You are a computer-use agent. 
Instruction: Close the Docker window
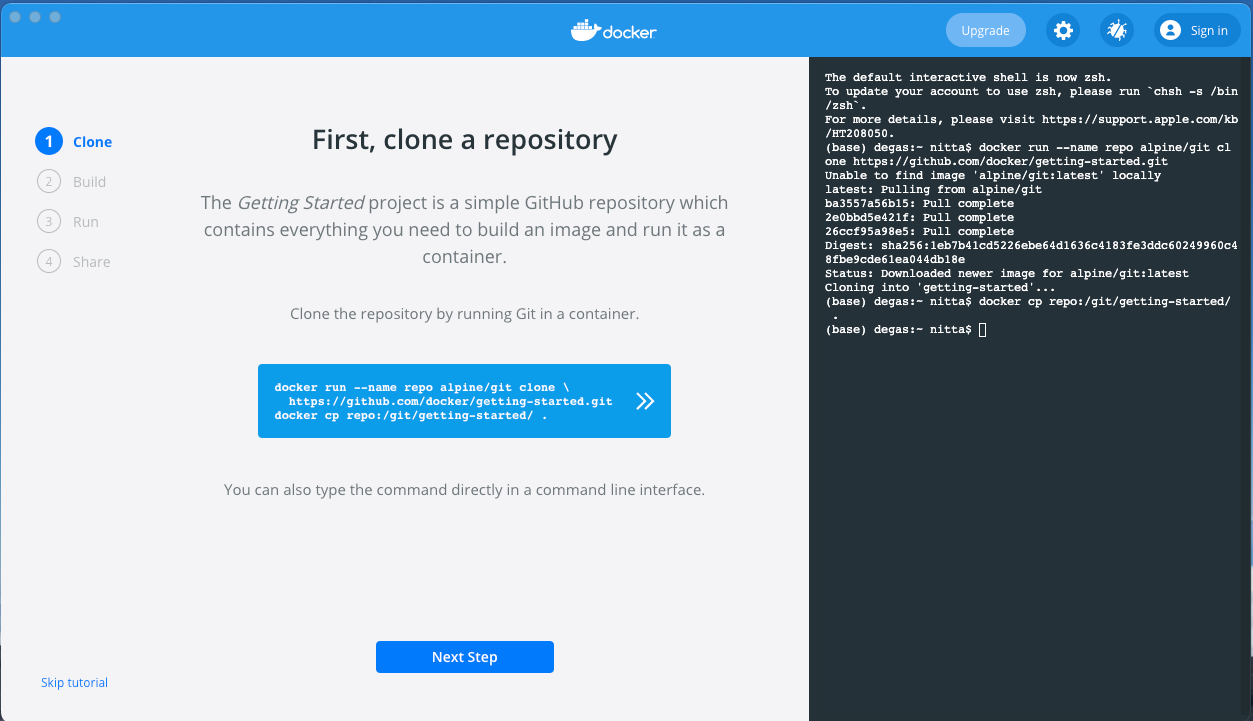point(15,17)
